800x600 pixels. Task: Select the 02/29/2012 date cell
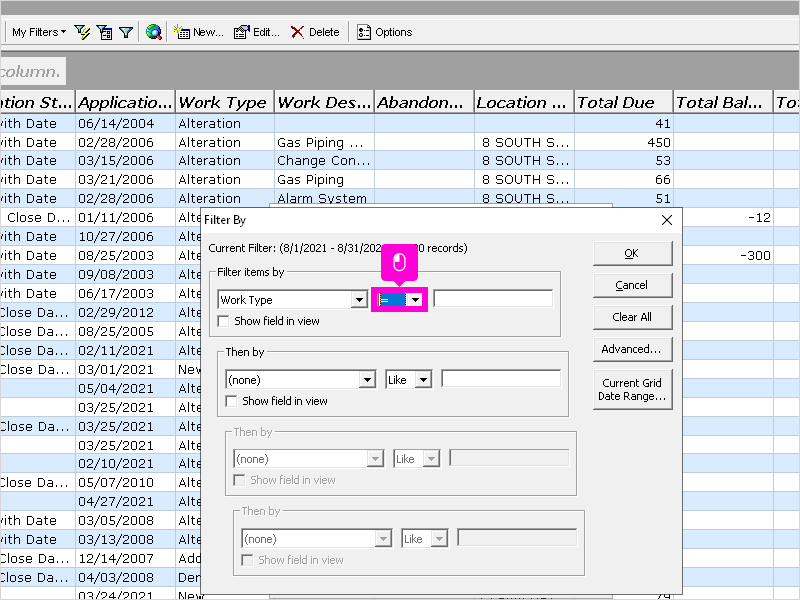(125, 312)
